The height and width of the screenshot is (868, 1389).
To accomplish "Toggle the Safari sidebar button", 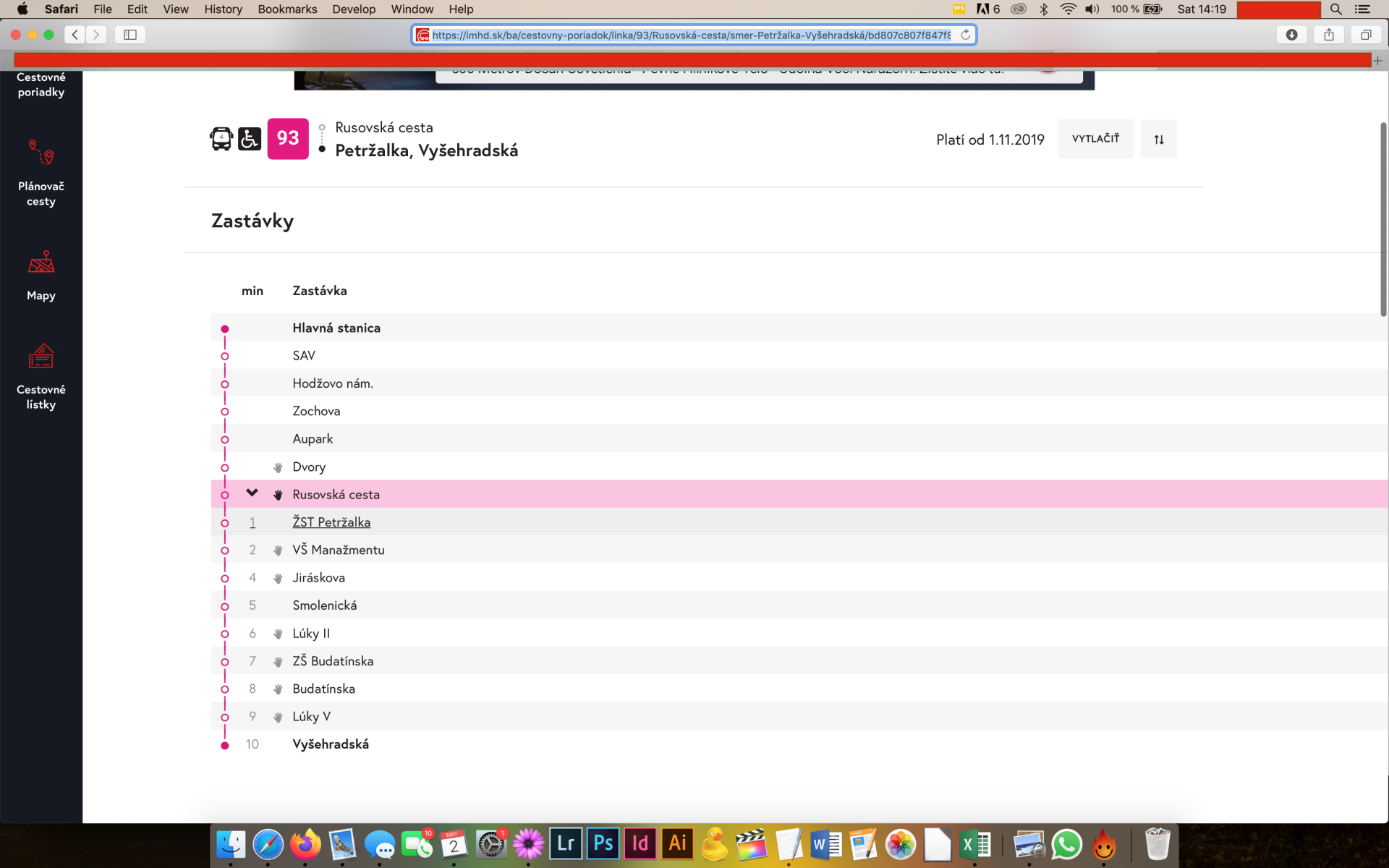I will tap(130, 35).
